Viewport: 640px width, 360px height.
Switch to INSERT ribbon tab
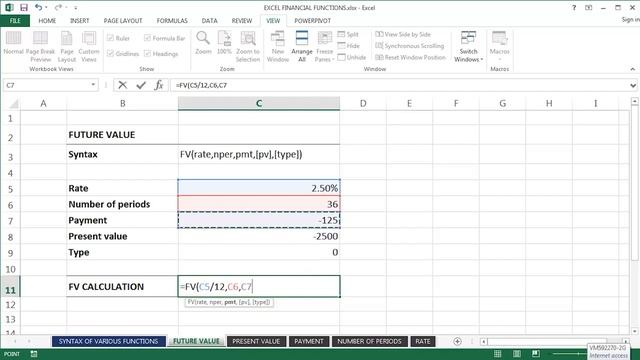coord(79,20)
